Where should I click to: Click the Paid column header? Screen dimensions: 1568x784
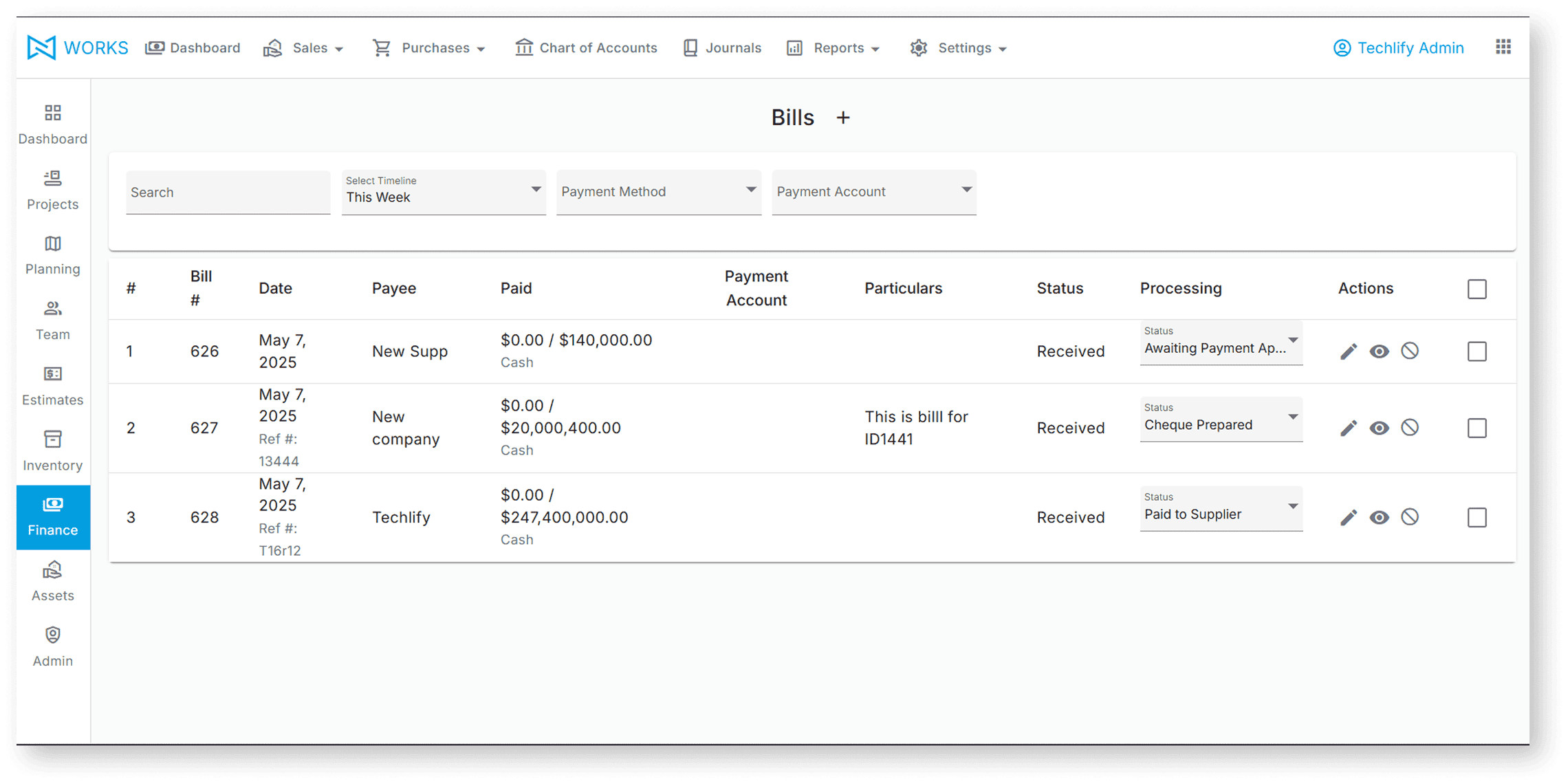click(x=516, y=288)
